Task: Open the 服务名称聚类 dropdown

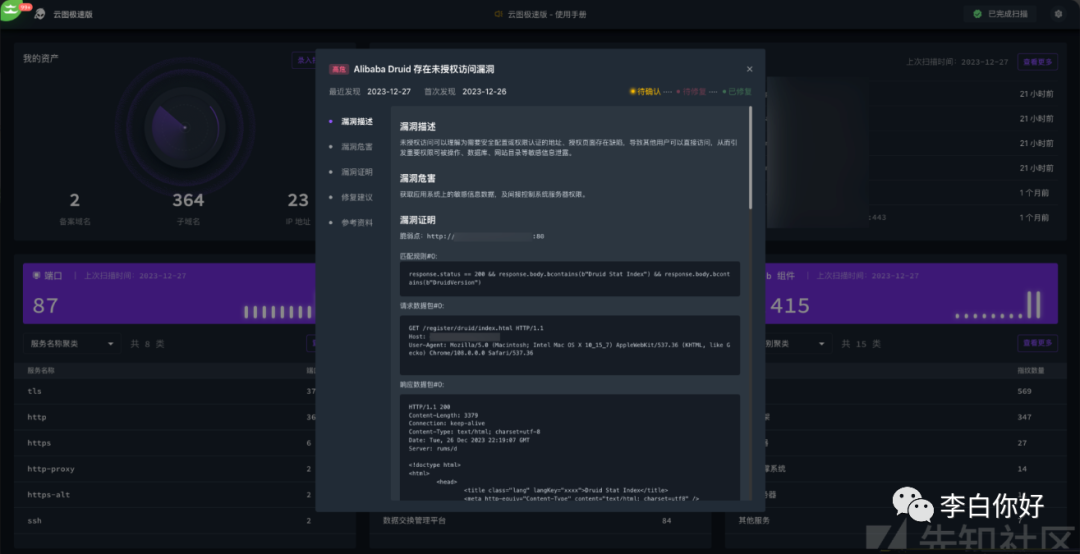Action: point(72,343)
